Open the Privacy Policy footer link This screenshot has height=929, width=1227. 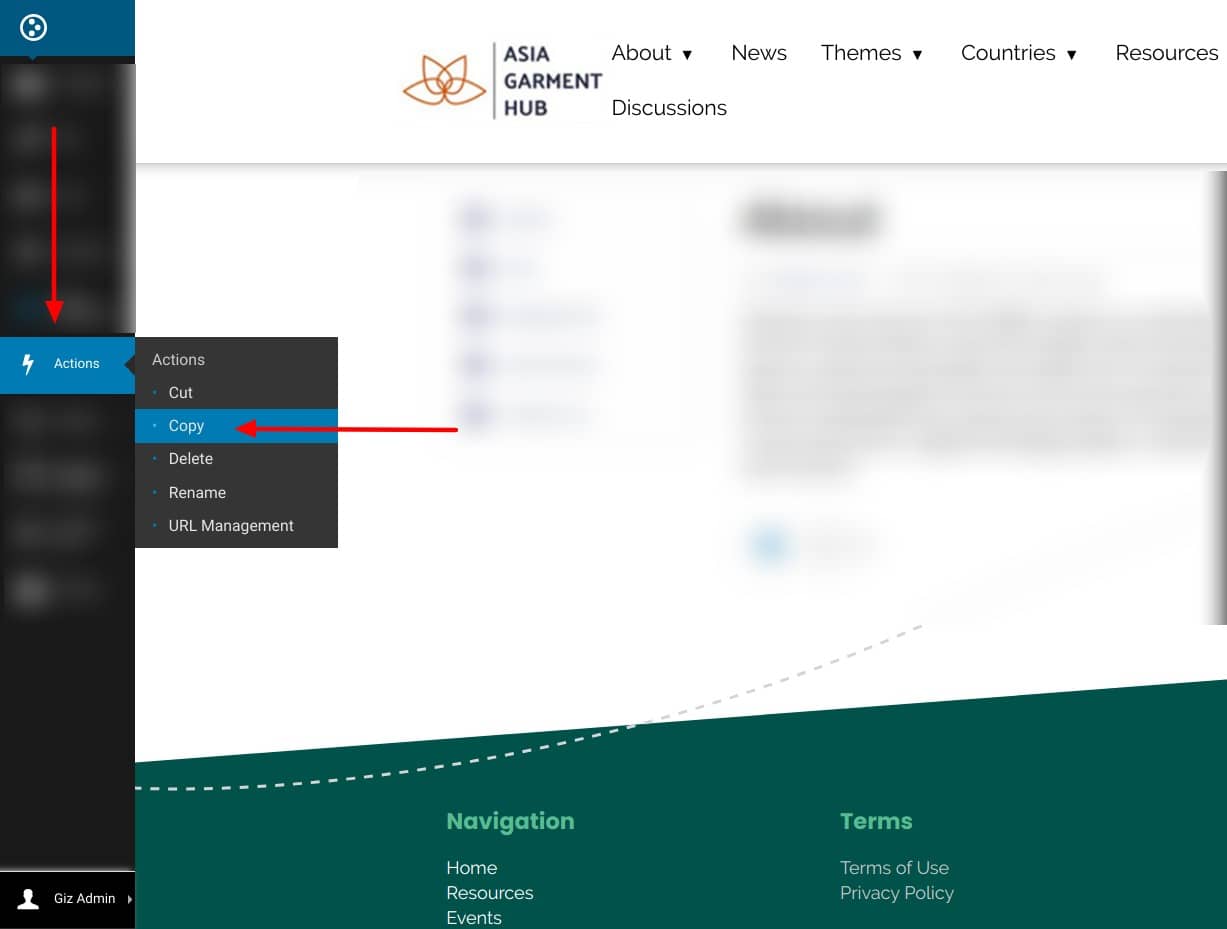click(896, 893)
